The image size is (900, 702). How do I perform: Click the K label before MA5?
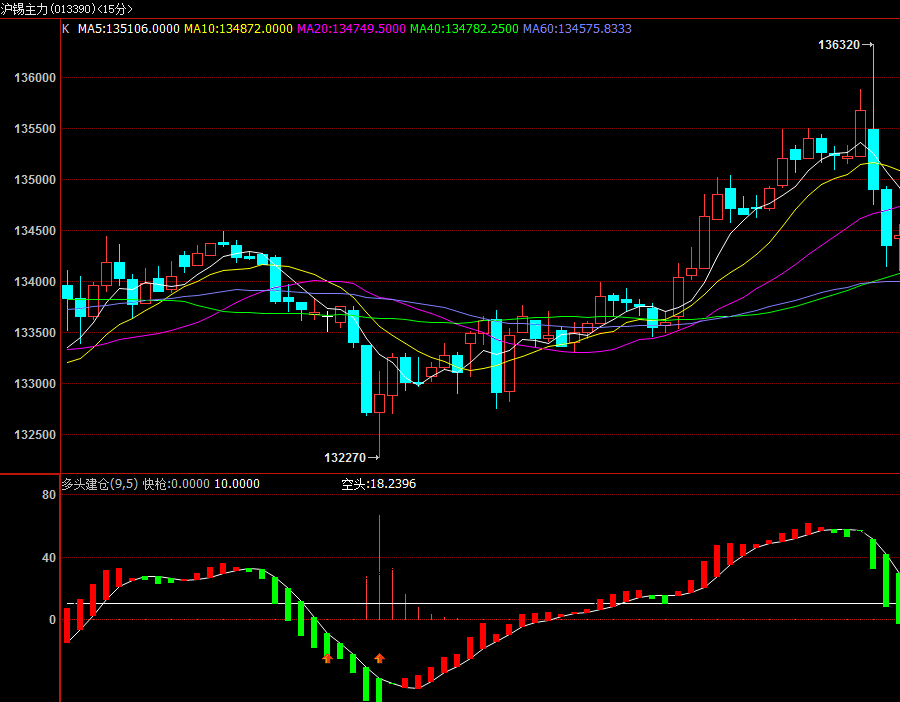[x=65, y=29]
